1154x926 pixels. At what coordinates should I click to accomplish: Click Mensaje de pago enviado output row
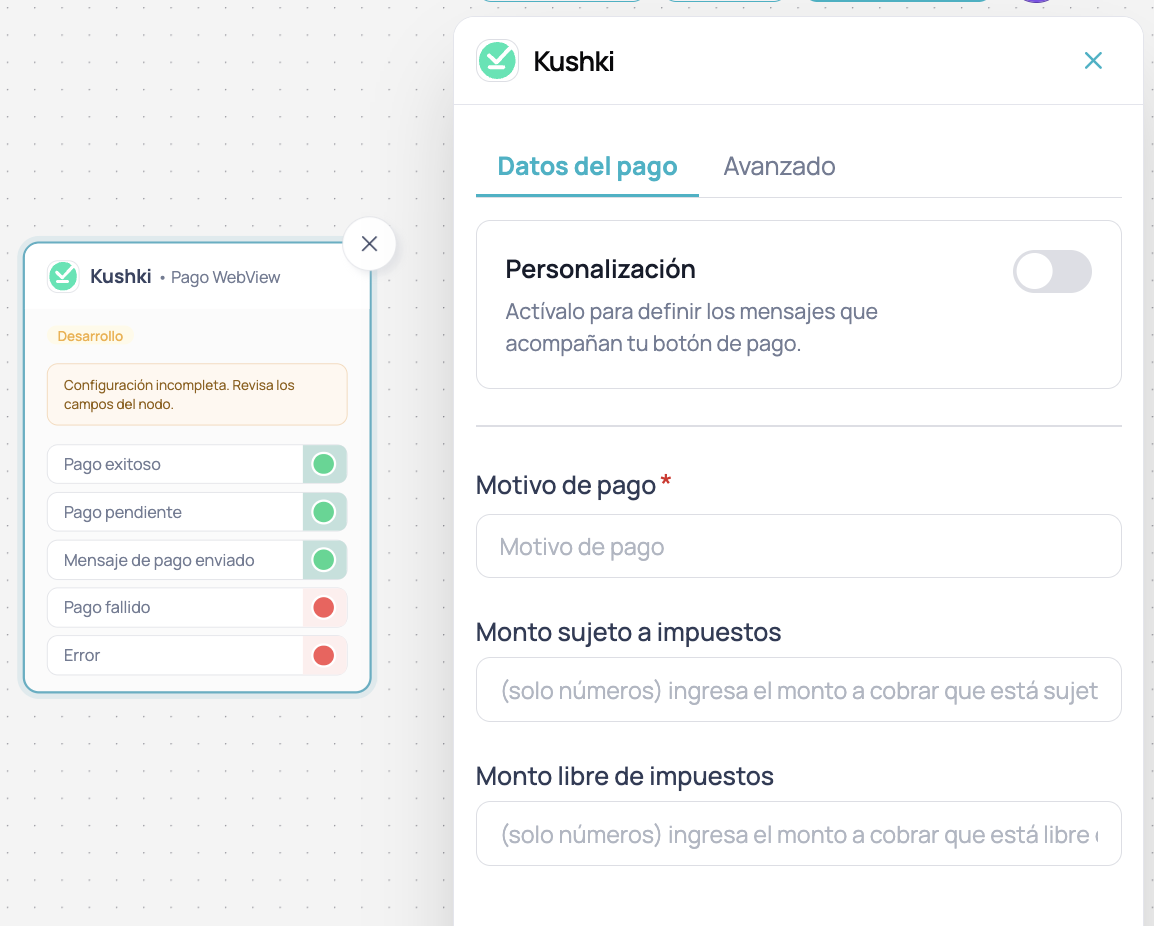tap(197, 559)
